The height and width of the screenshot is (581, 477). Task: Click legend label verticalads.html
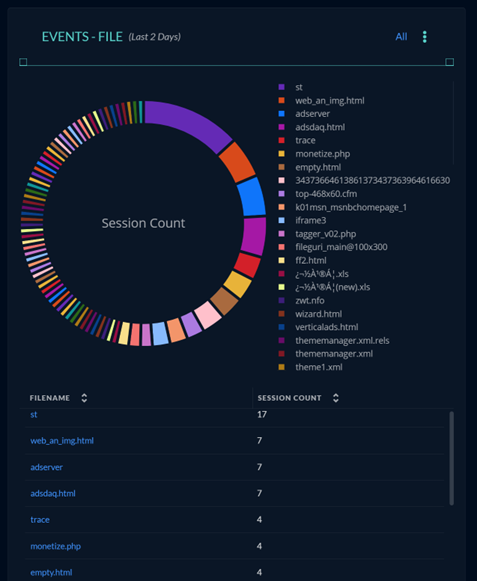pyautogui.click(x=327, y=327)
